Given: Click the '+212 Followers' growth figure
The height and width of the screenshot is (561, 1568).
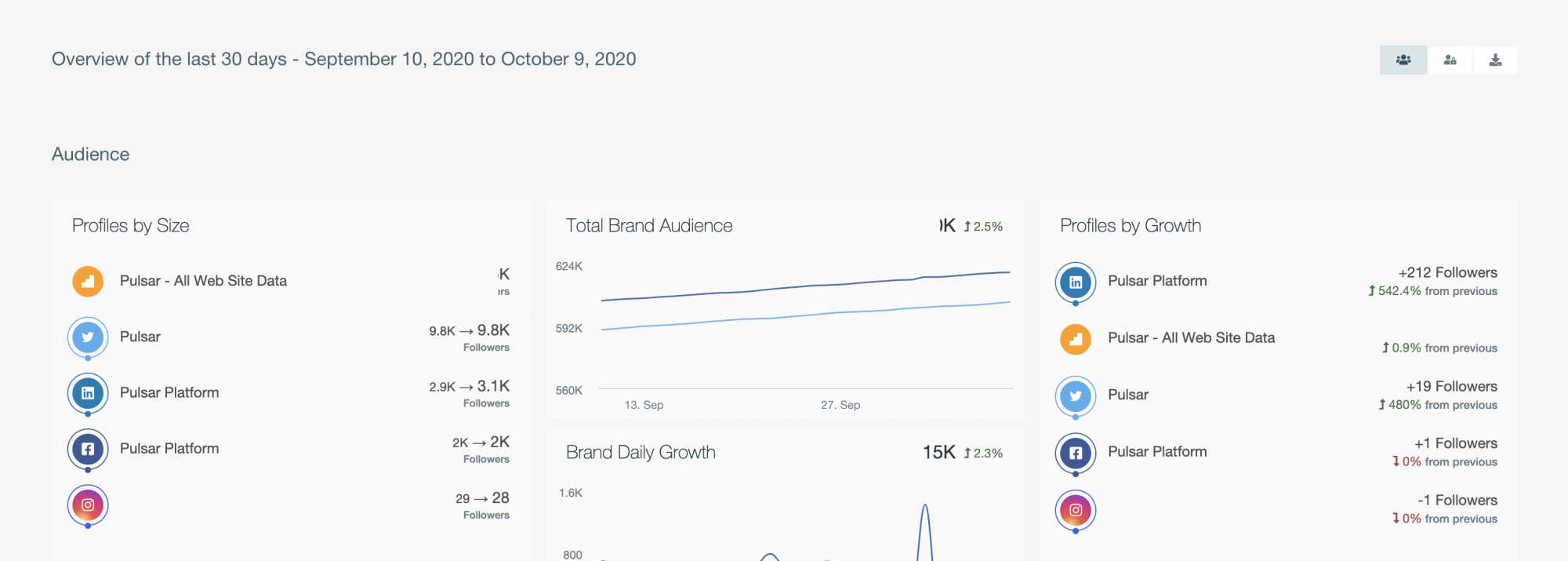Looking at the screenshot, I should pyautogui.click(x=1447, y=272).
